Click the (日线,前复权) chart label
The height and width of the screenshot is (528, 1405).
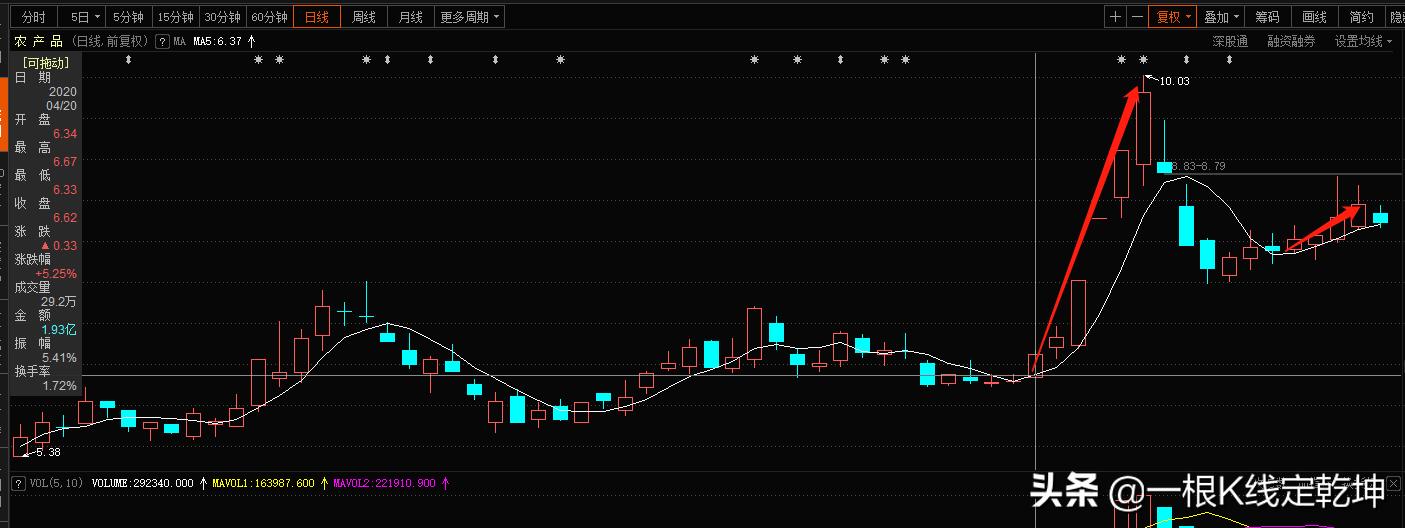coord(108,41)
